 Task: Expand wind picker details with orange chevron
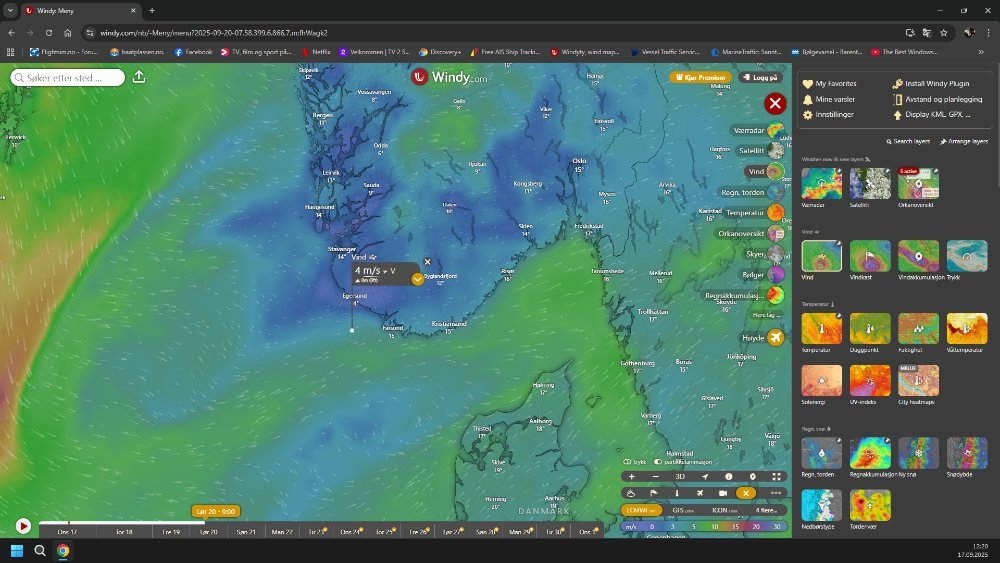pos(418,278)
